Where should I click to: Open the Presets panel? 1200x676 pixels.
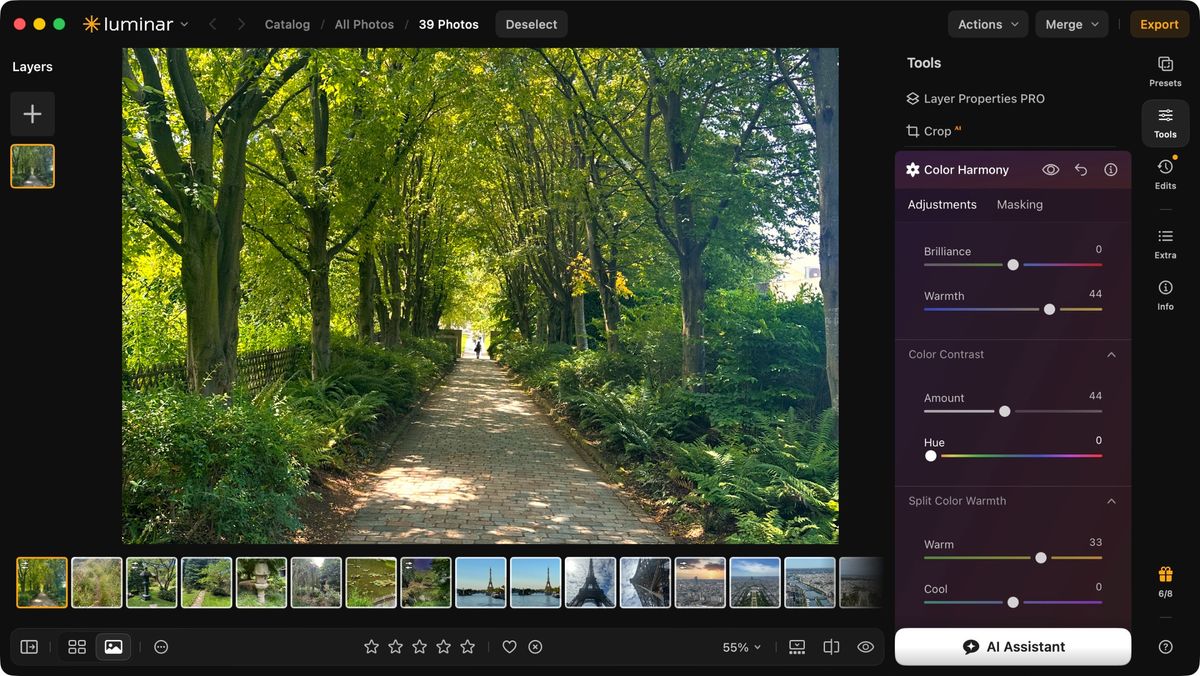pos(1165,71)
